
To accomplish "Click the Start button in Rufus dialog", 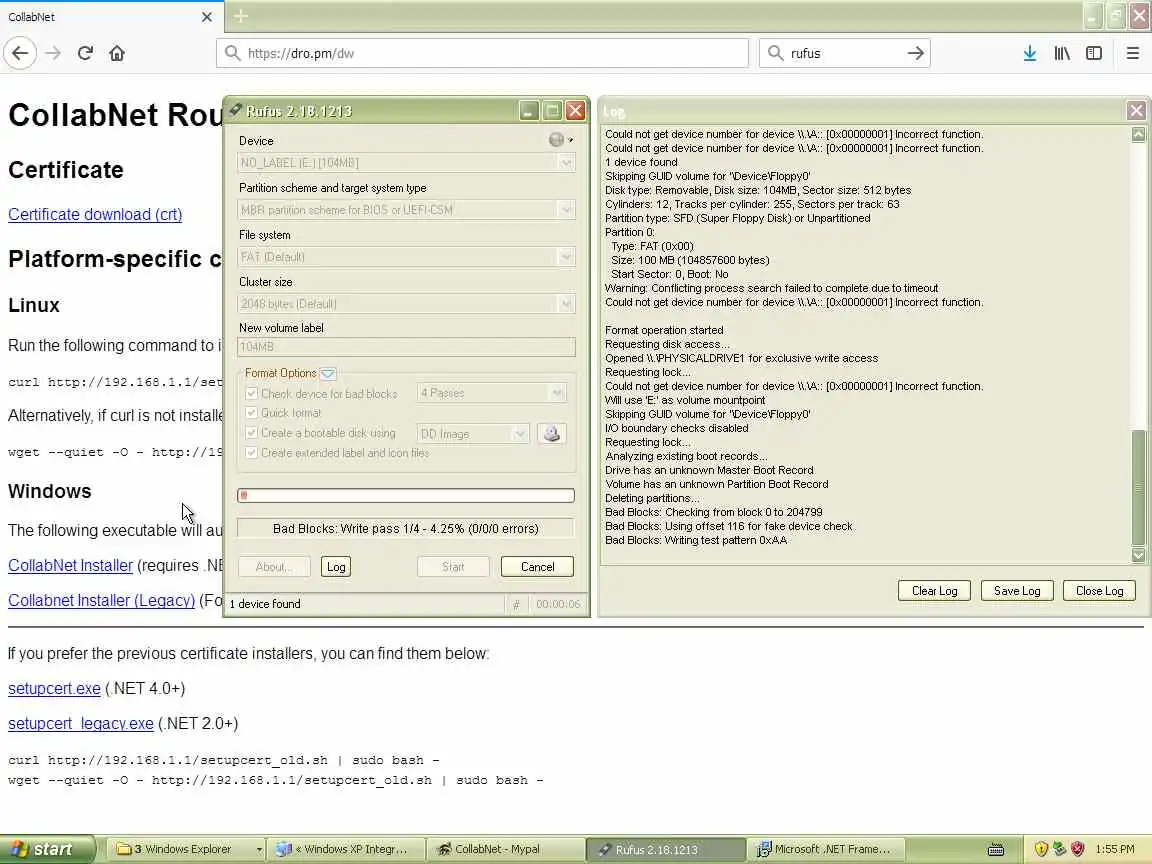I will [453, 566].
